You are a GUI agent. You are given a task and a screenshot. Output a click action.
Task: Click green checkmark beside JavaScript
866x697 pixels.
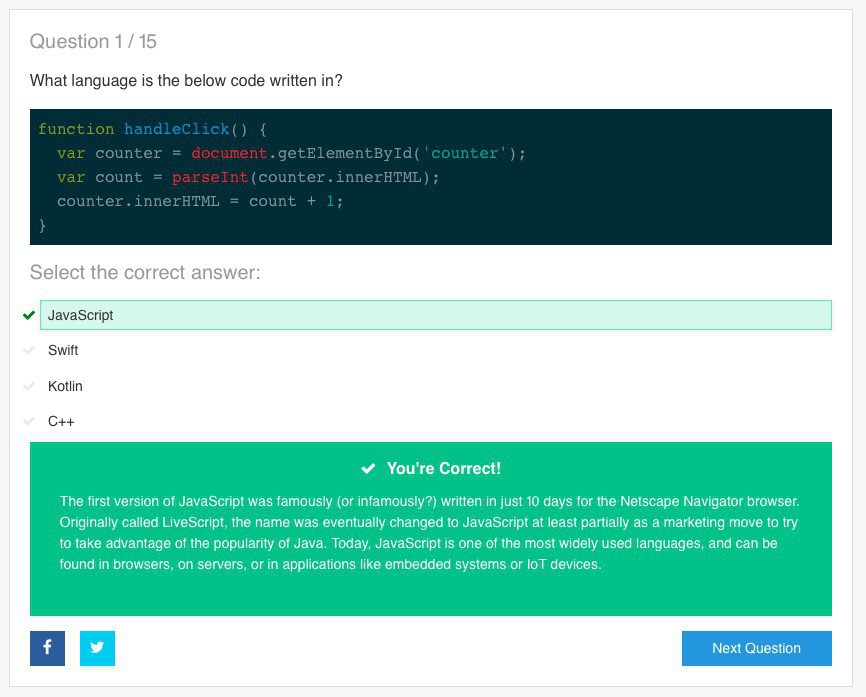pyautogui.click(x=29, y=315)
